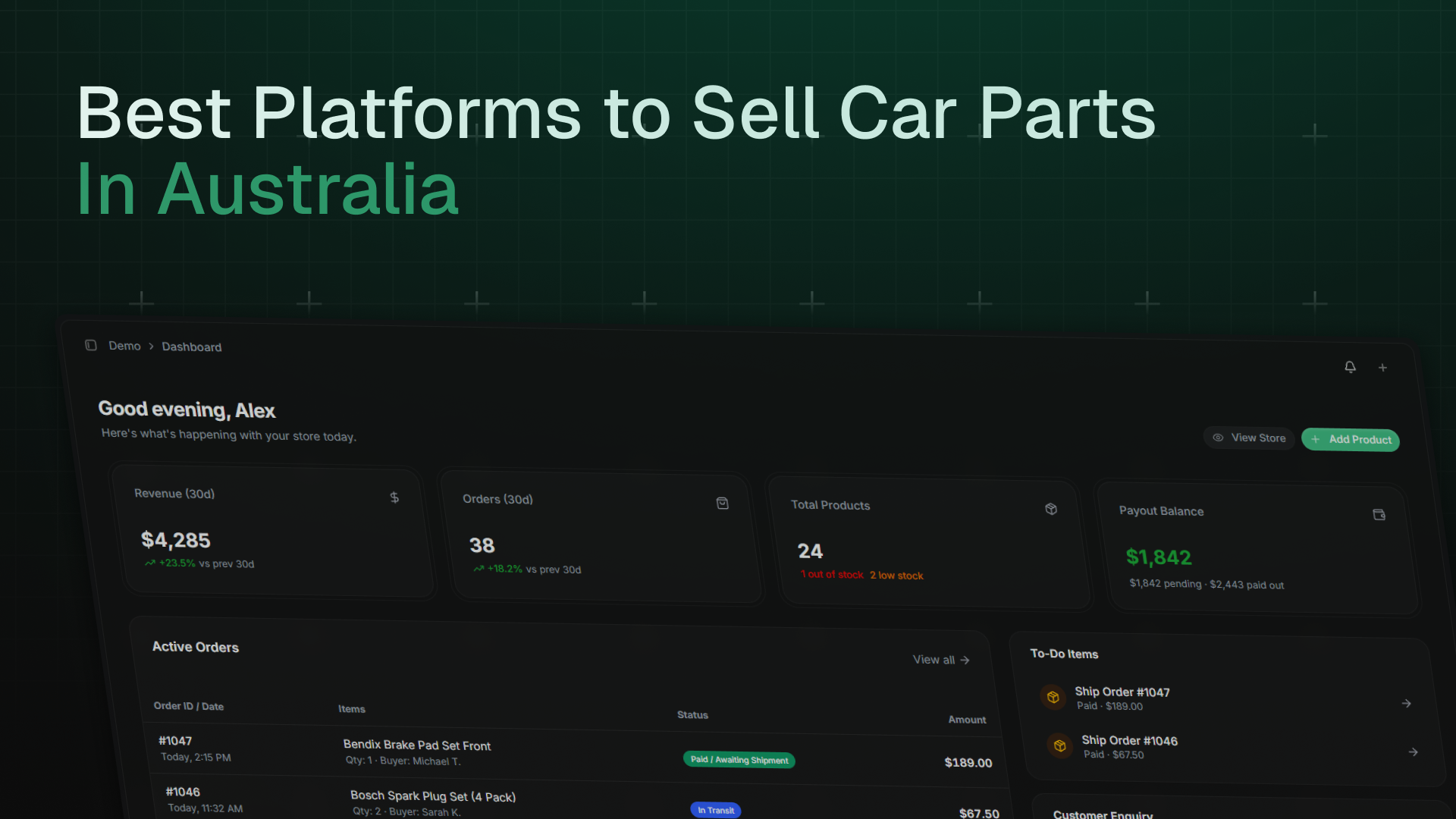
Task: Click the $189.00 amount in the orders table
Action: coord(968,763)
